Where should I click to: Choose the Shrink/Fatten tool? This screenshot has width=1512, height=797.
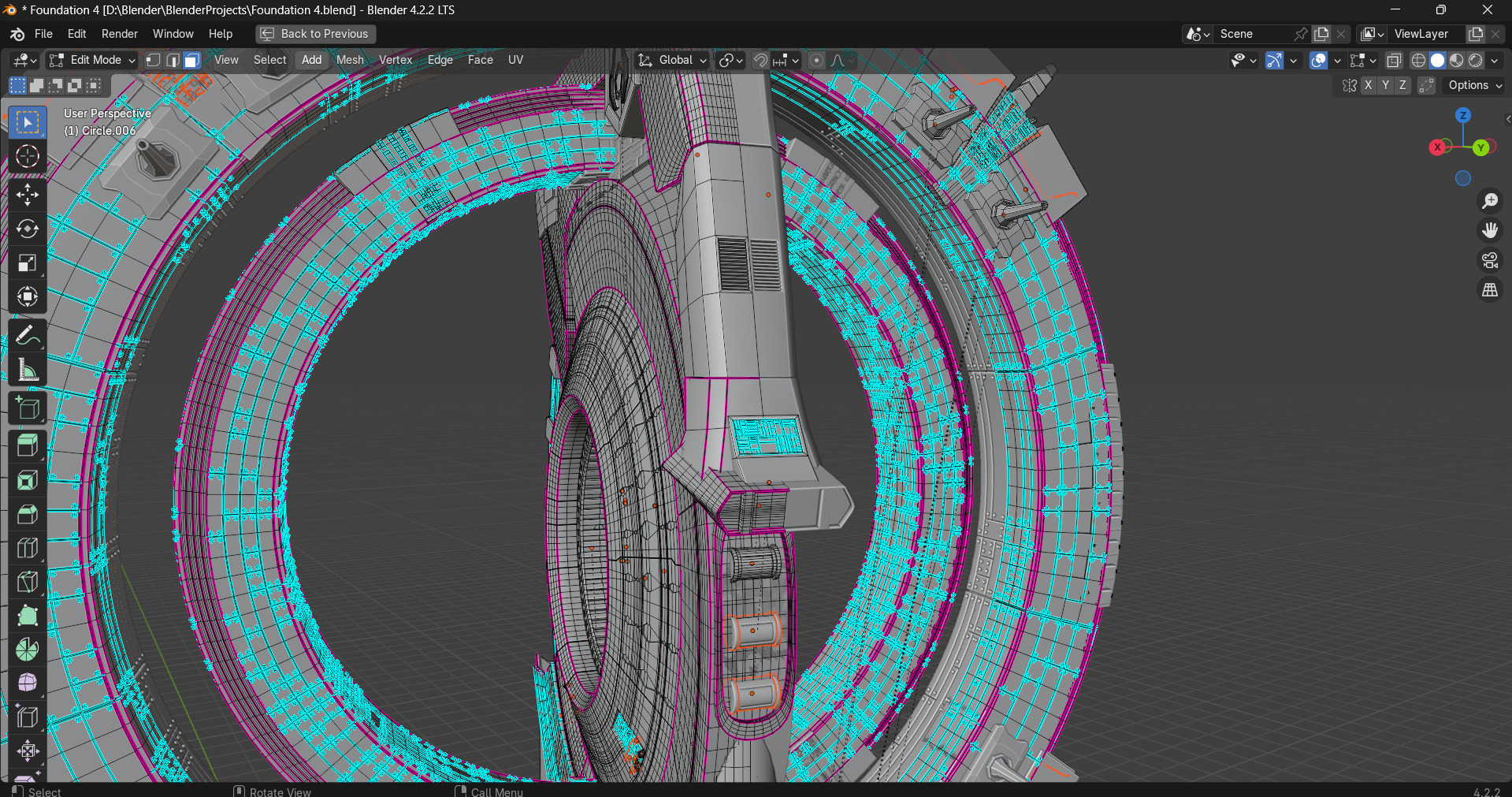pos(28,750)
